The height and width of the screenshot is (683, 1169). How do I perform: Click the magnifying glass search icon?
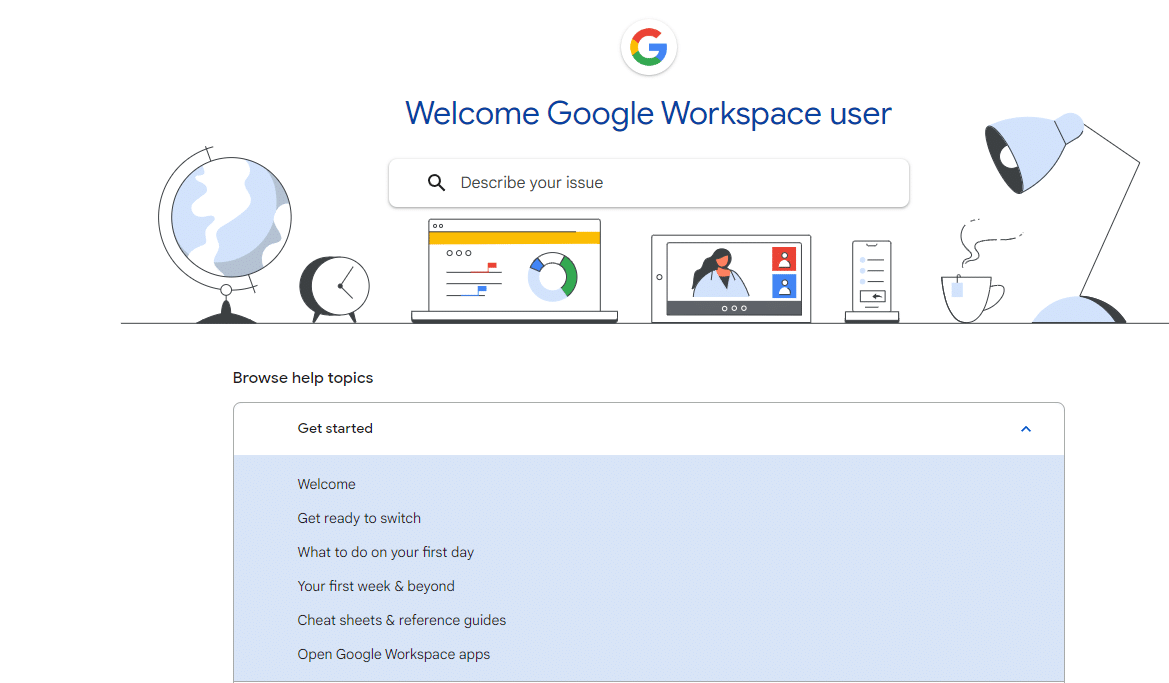pyautogui.click(x=436, y=183)
